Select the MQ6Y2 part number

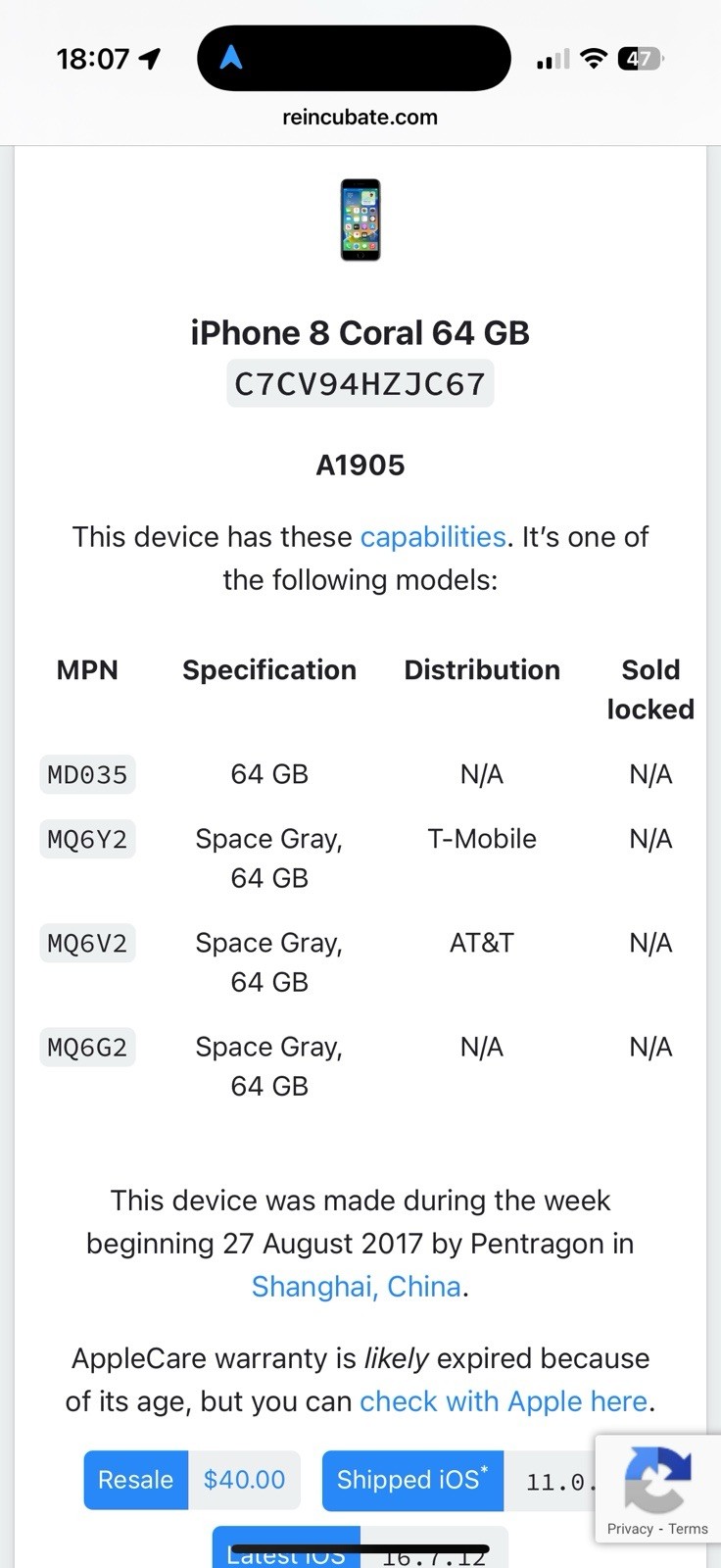87,840
